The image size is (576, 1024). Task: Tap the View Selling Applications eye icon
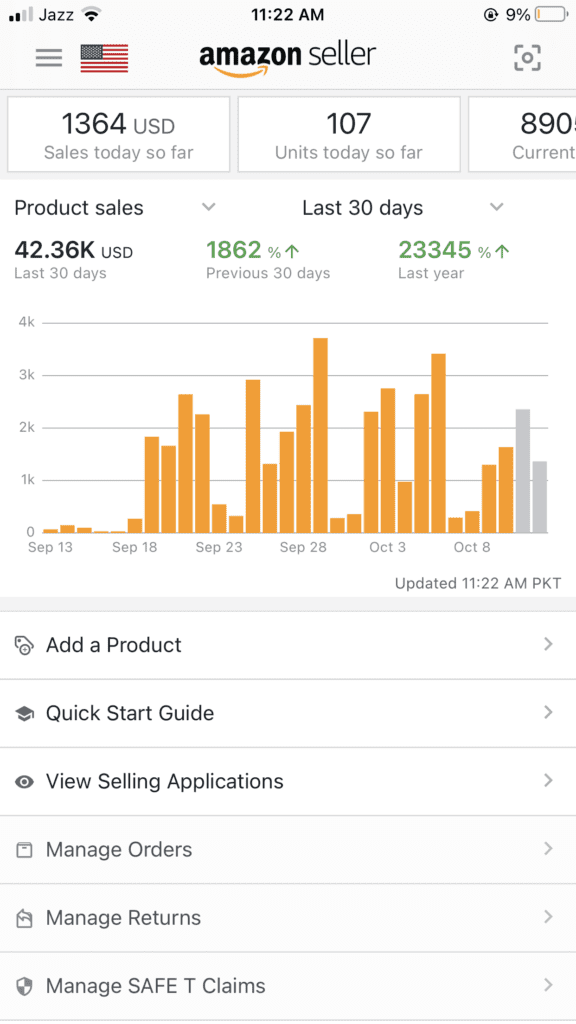click(24, 782)
